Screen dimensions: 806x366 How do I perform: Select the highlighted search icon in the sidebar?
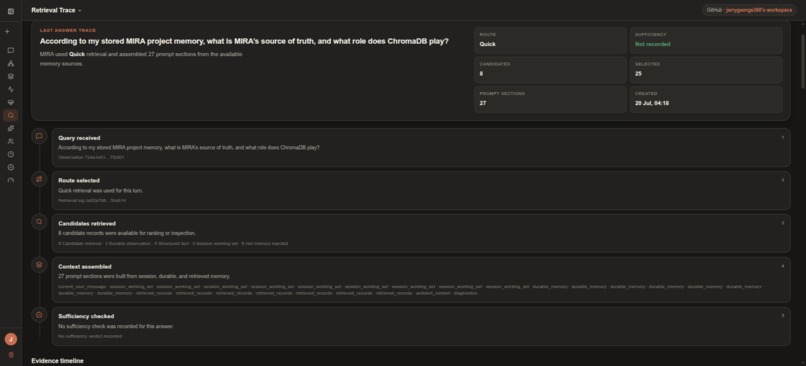[11, 115]
